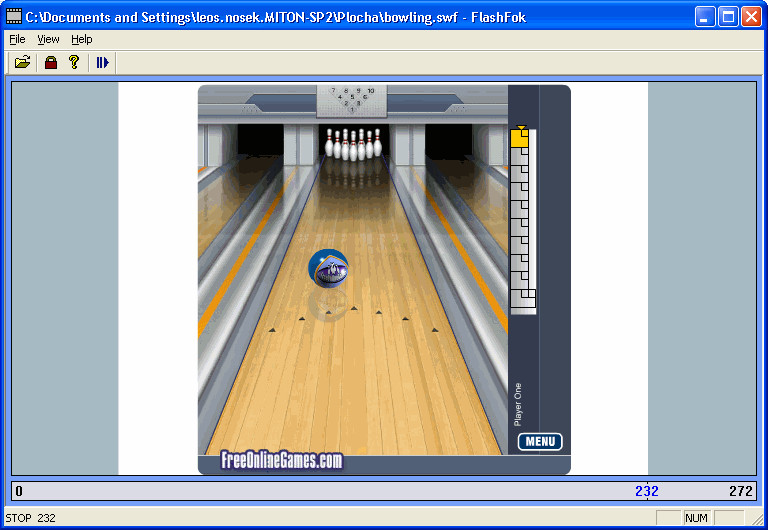This screenshot has width=768, height=530.
Task: Click the FlashFok application icon in title bar
Action: click(x=14, y=17)
